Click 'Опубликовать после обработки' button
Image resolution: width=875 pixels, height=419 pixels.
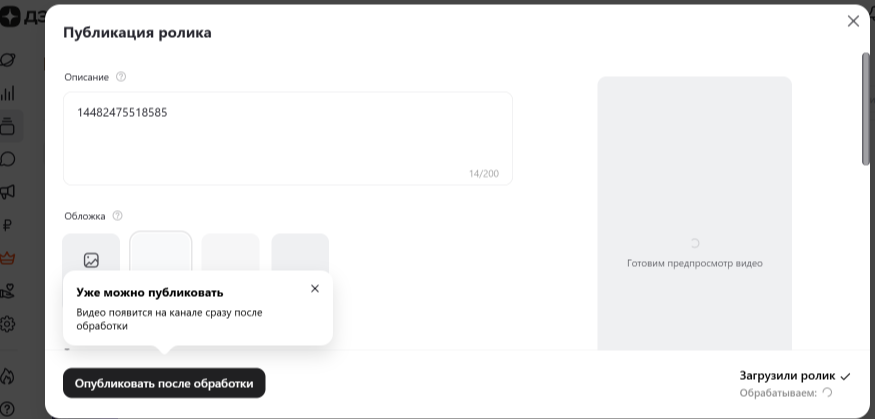pyautogui.click(x=164, y=383)
